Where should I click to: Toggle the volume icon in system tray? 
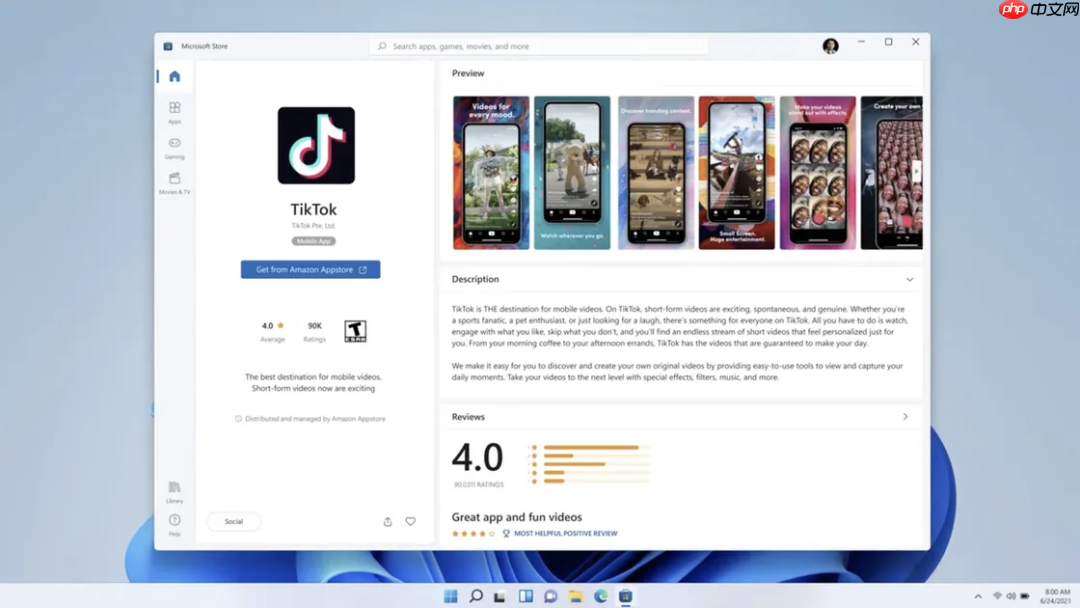coord(1011,595)
